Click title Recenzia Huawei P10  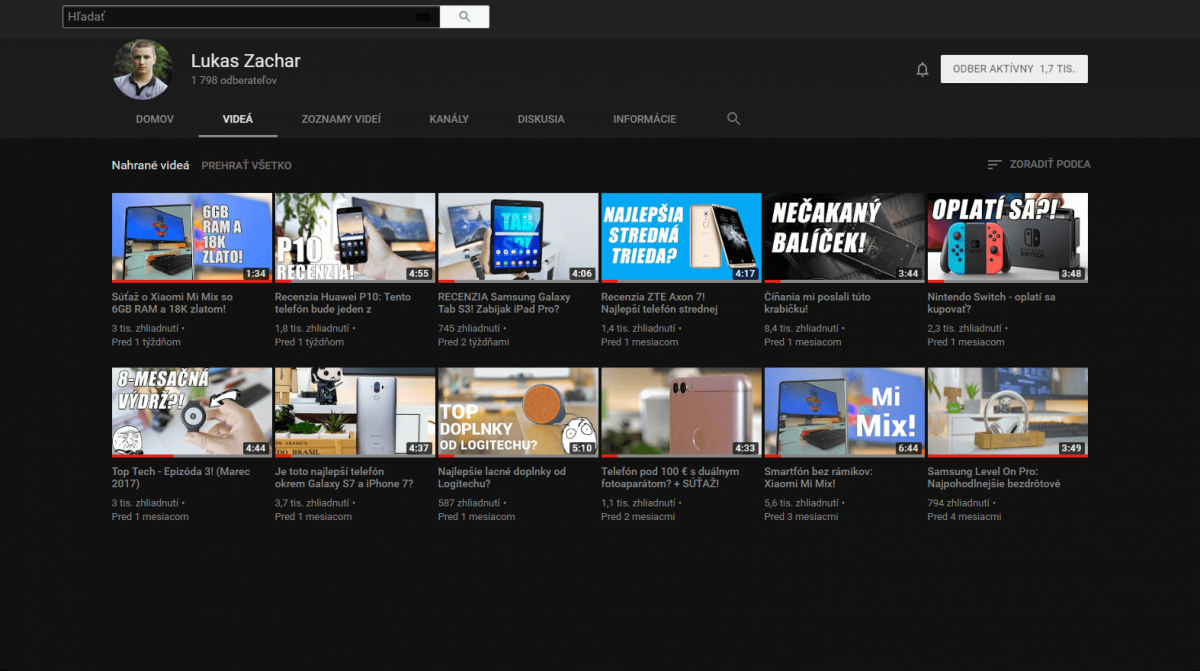tap(343, 303)
